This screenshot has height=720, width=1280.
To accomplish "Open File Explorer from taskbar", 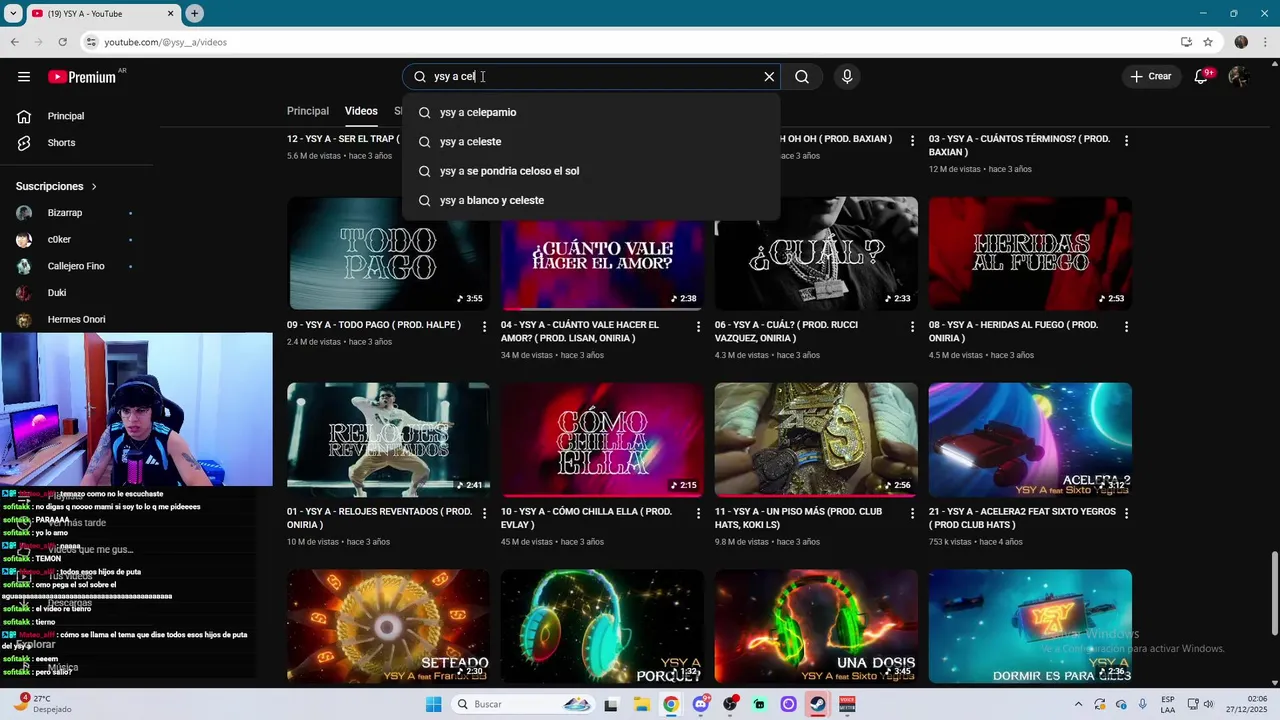I will click(x=640, y=704).
